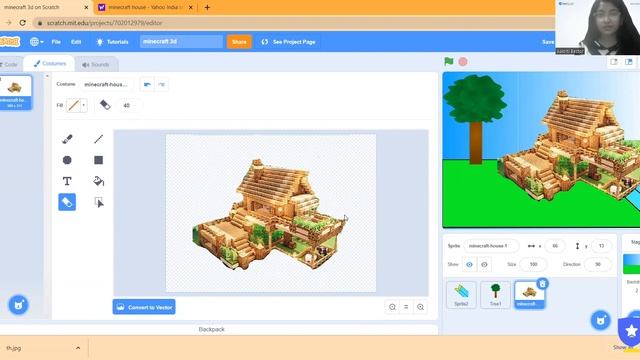Click the orange Share button
The image size is (640, 360).
click(239, 42)
